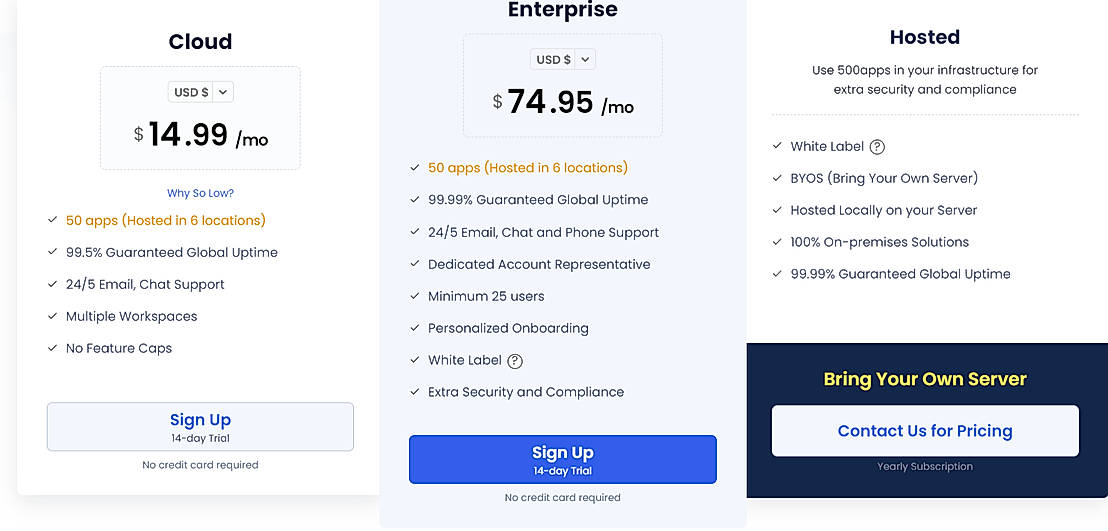Click the Hosted plan heading
Viewport: 1108px width, 531px height.
(x=924, y=38)
